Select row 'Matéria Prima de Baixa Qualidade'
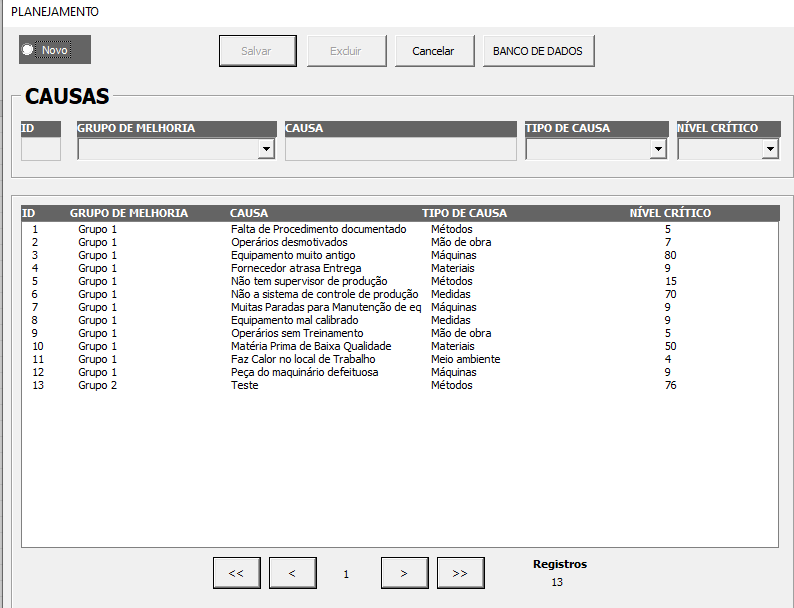The height and width of the screenshot is (608, 794). tap(400, 346)
